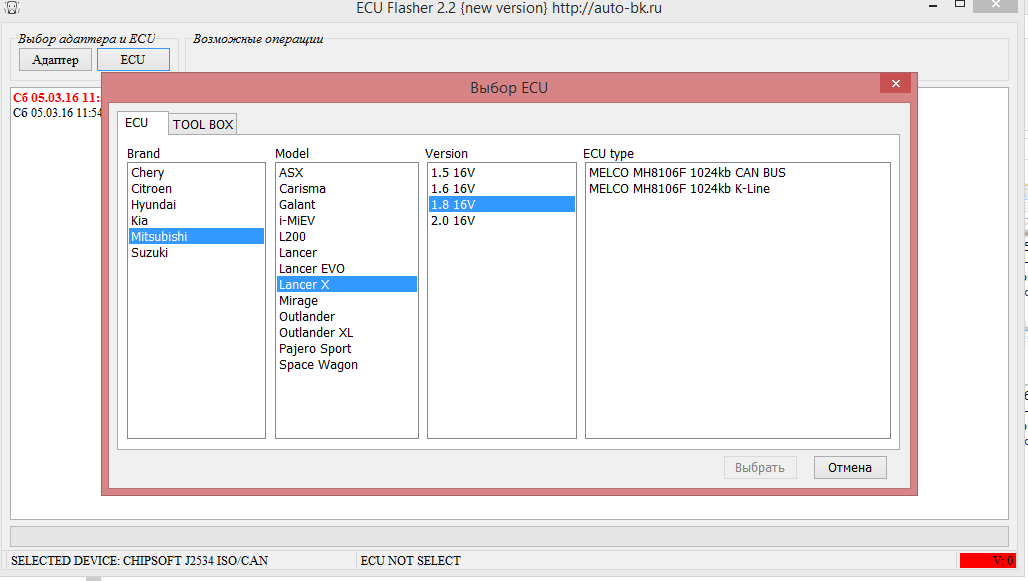
Task: Click the red V: 0 status indicator
Action: click(x=988, y=560)
